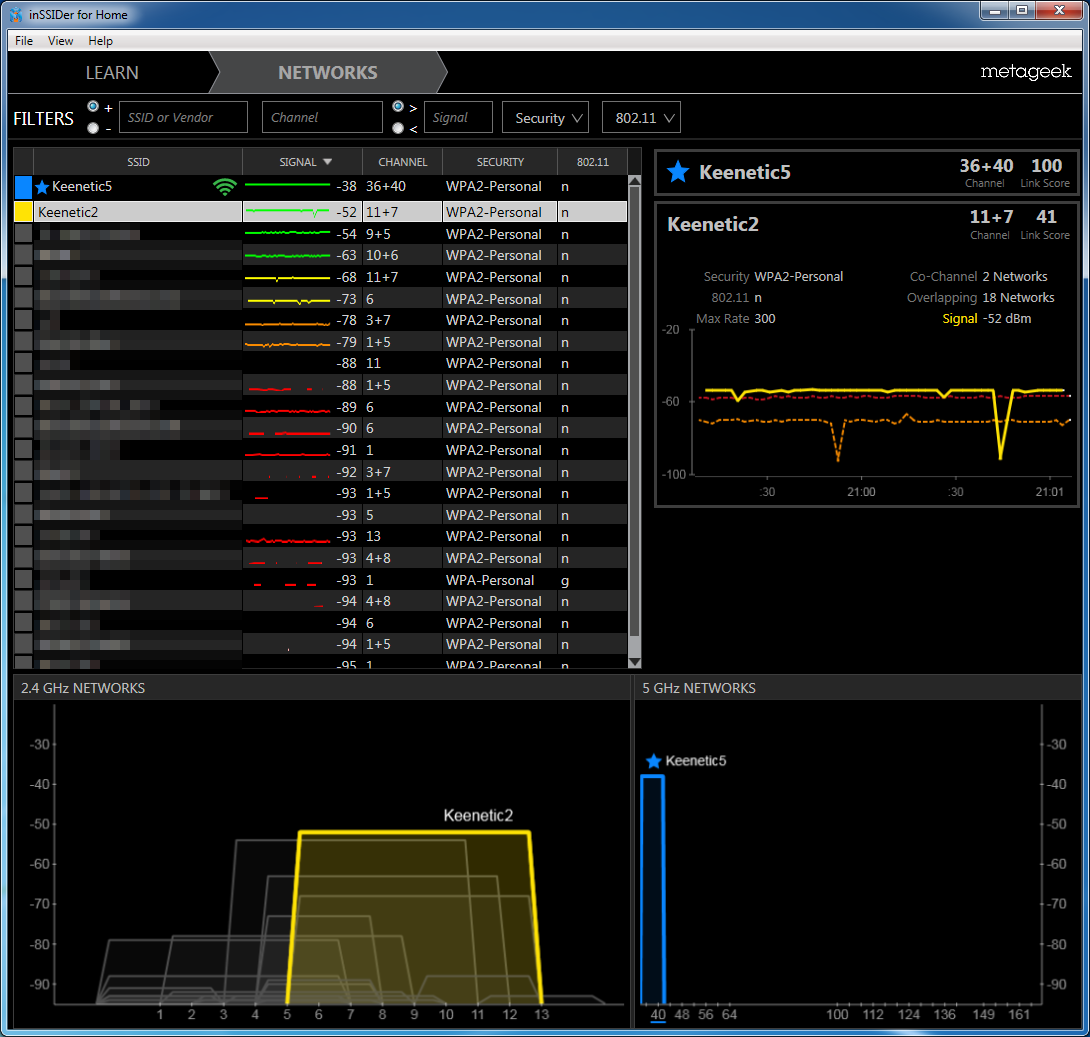Toggle the checkbox on the -63 signal row
Image resolution: width=1090 pixels, height=1037 pixels.
24,255
